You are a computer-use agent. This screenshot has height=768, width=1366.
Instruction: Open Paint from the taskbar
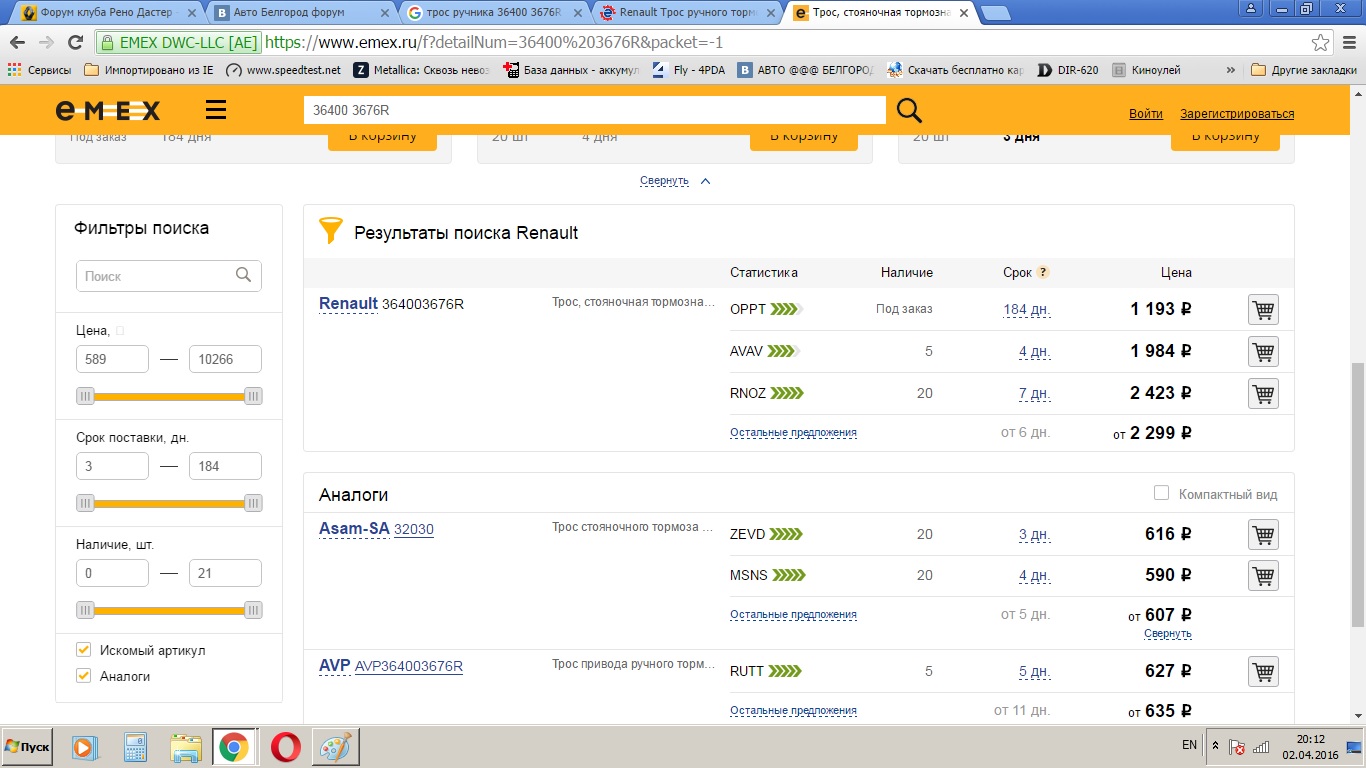pyautogui.click(x=335, y=747)
